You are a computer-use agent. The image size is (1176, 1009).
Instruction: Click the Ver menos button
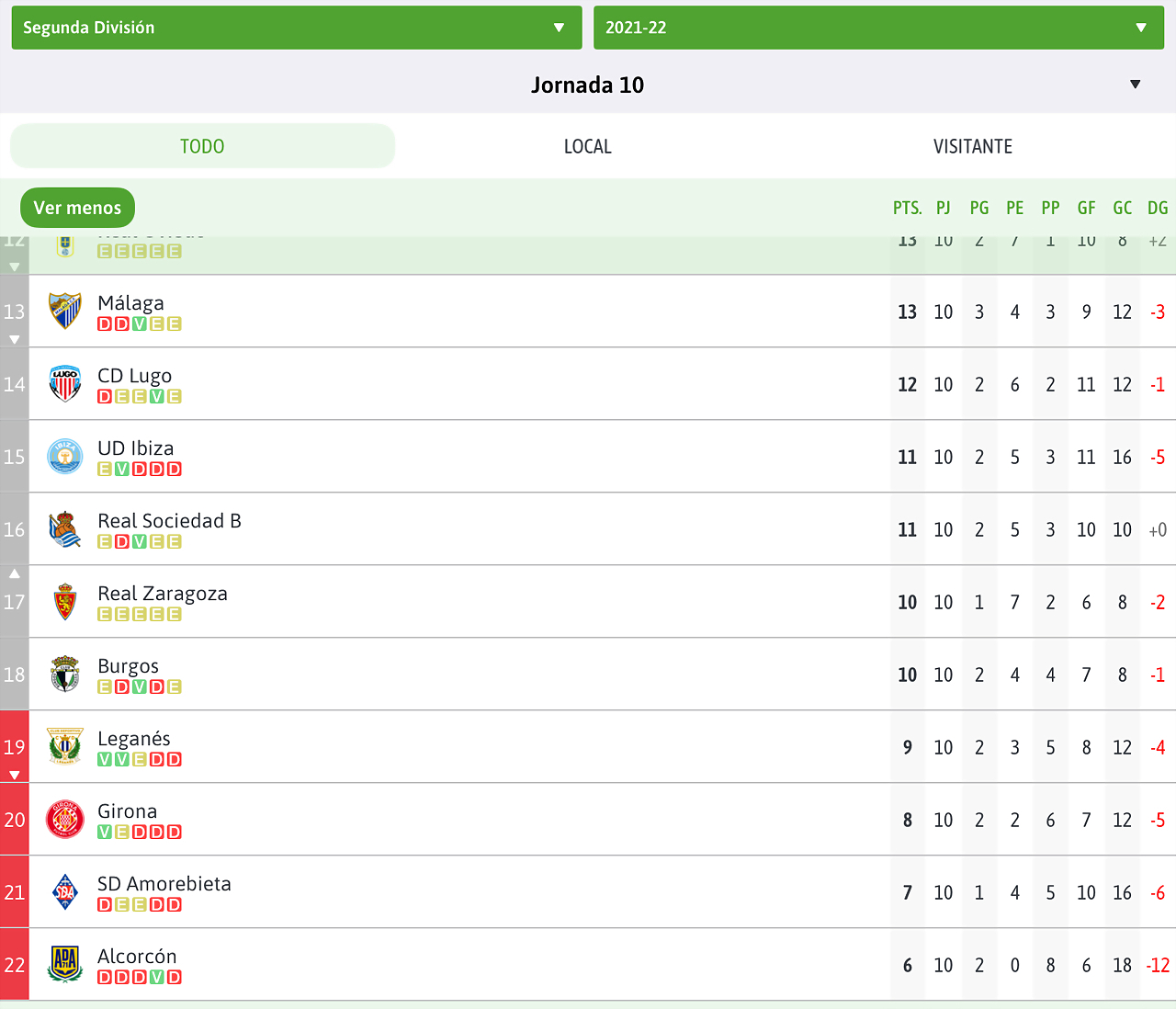tap(77, 208)
